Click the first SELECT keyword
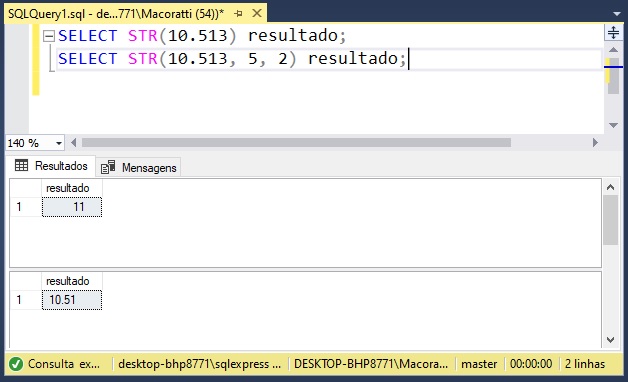The width and height of the screenshot is (628, 382). [x=88, y=36]
